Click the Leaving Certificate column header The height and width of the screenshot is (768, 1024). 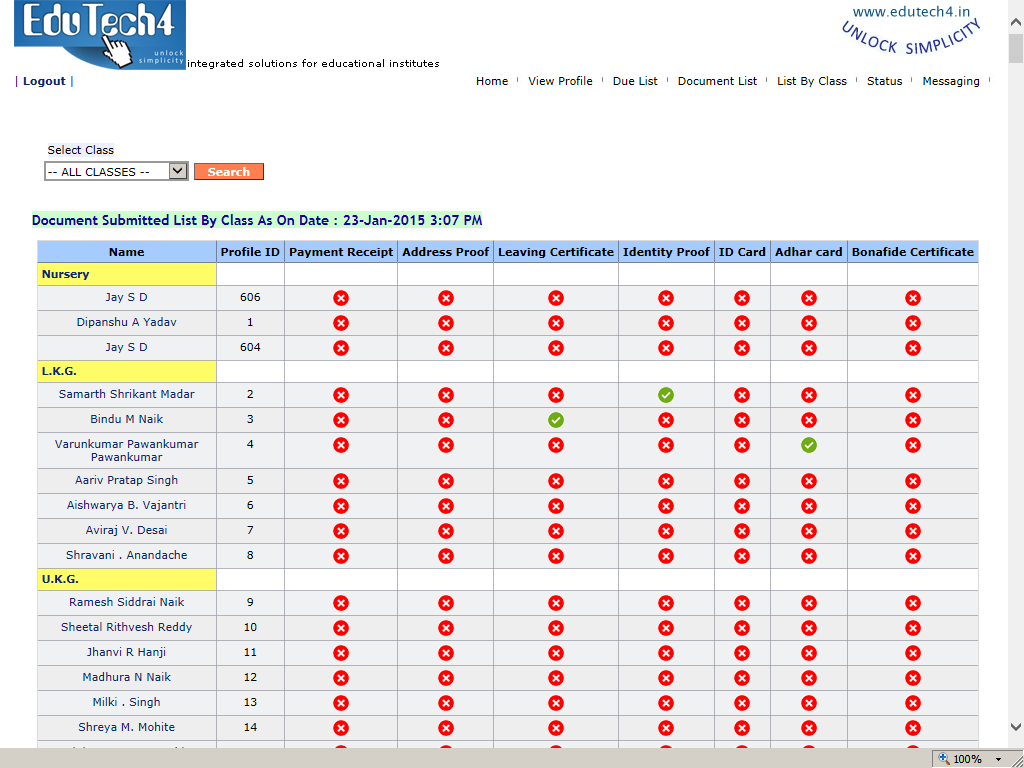pos(556,252)
